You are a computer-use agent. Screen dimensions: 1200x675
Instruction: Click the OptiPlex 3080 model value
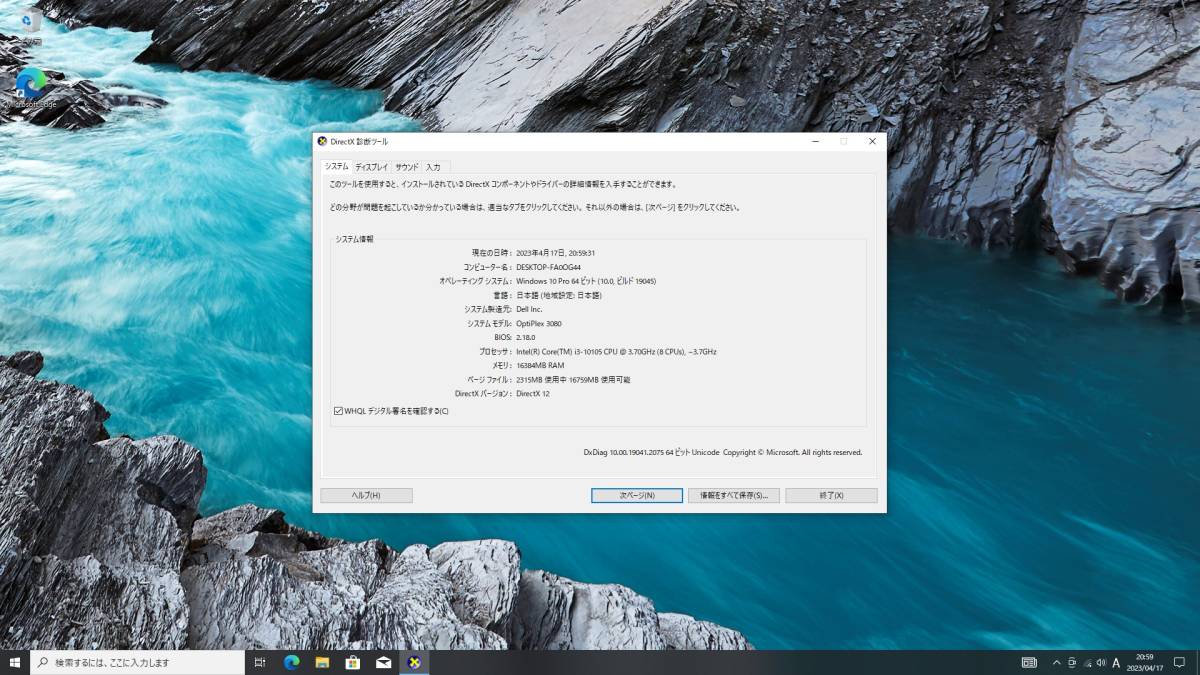[539, 323]
